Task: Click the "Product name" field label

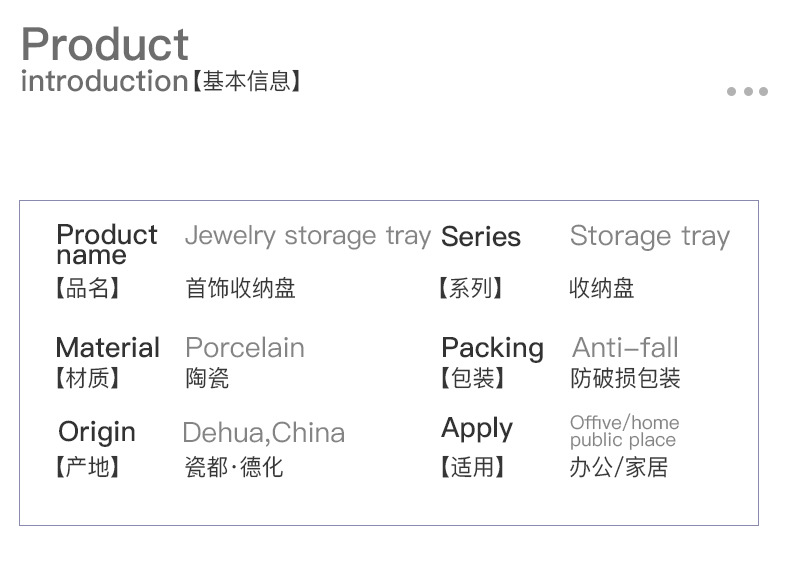Action: 106,244
